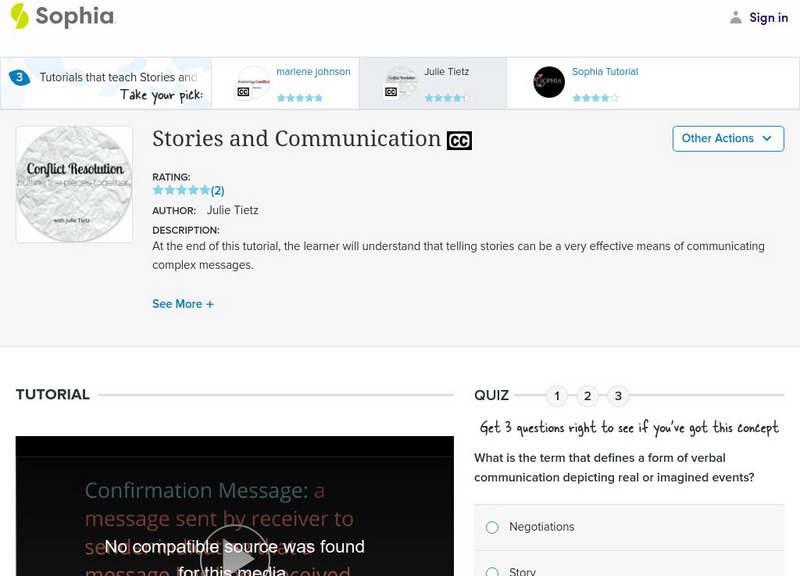This screenshot has width=800, height=576.
Task: Click the CC badge under marlene johnson's avatar
Action: (243, 92)
